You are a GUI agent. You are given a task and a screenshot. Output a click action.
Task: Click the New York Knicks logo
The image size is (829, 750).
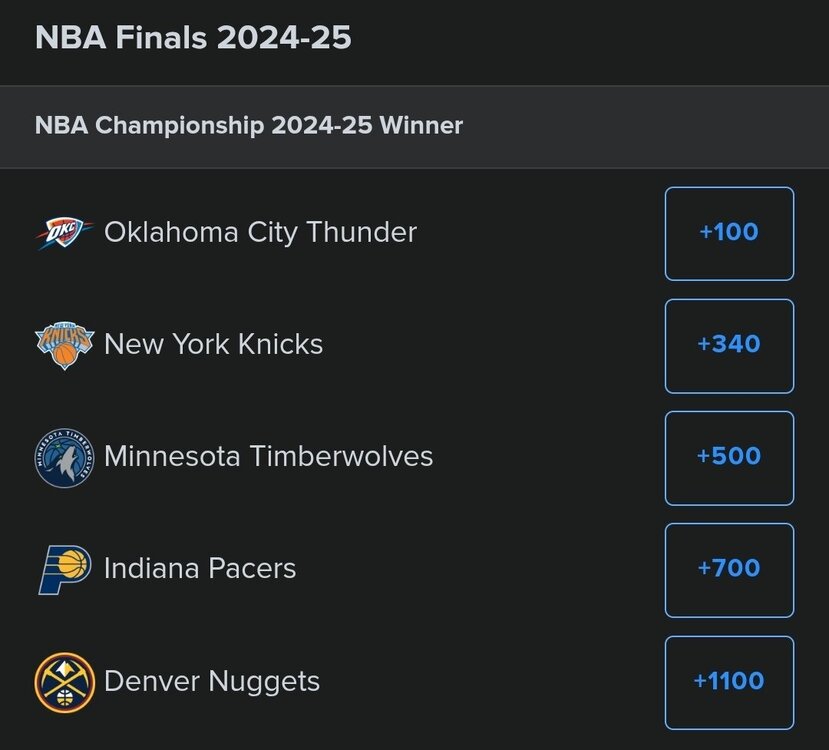click(65, 345)
